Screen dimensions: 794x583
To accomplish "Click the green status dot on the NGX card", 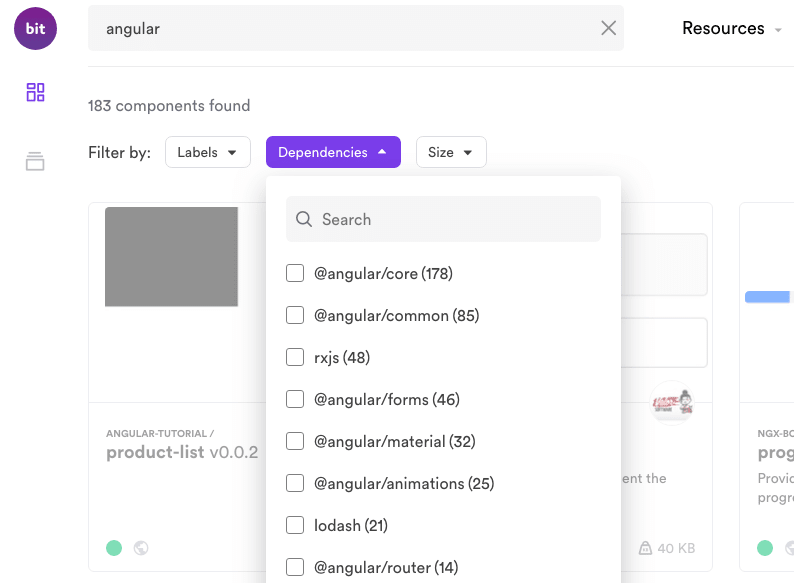I will (765, 548).
